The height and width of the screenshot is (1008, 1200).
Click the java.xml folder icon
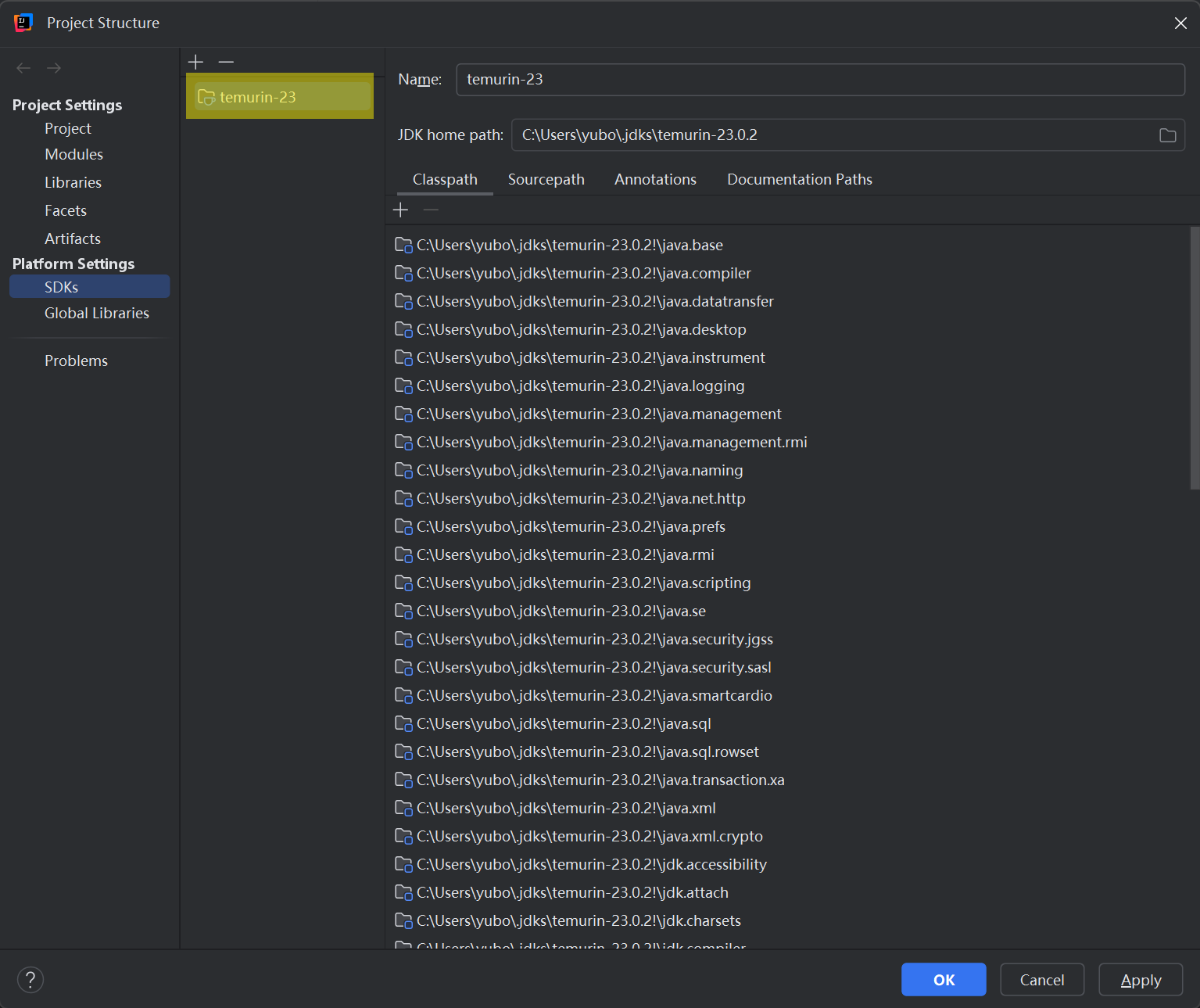click(403, 808)
